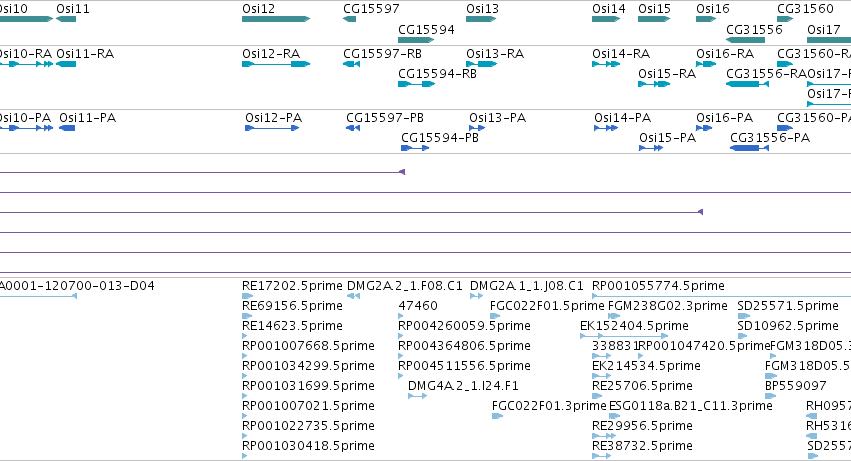Image resolution: width=851 pixels, height=461 pixels.
Task: Click the RP001034299.5prime EST entry
Action: click(x=308, y=366)
